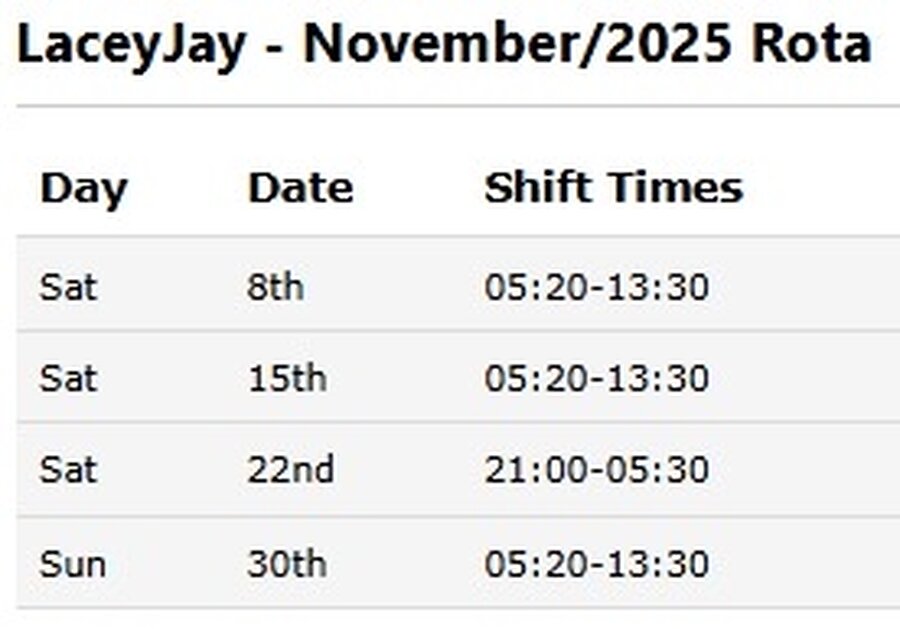
Task: Click the Sat cell in the 8th row
Action: [68, 288]
